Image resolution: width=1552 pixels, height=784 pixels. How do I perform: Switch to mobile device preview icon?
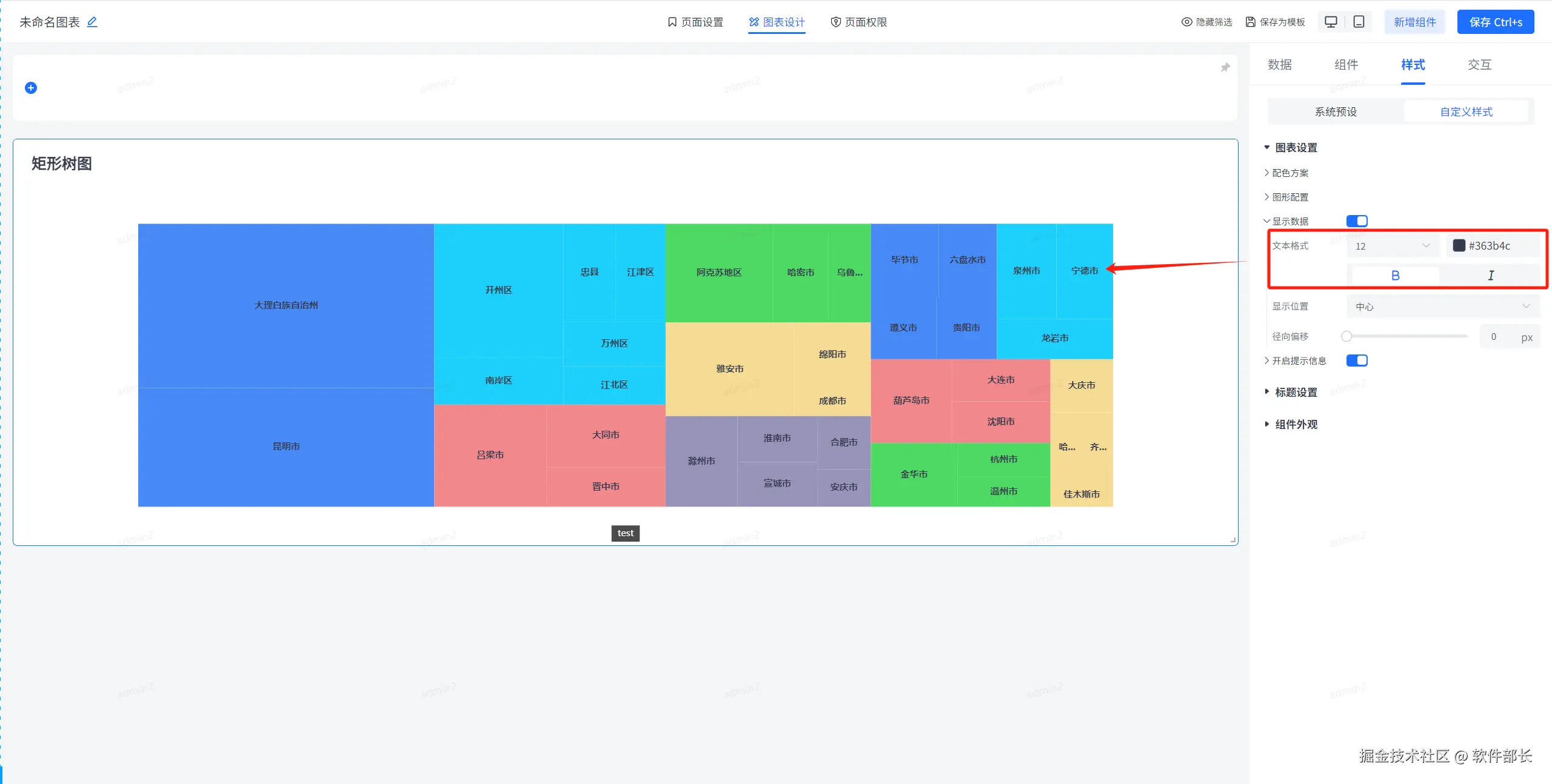(x=1359, y=22)
